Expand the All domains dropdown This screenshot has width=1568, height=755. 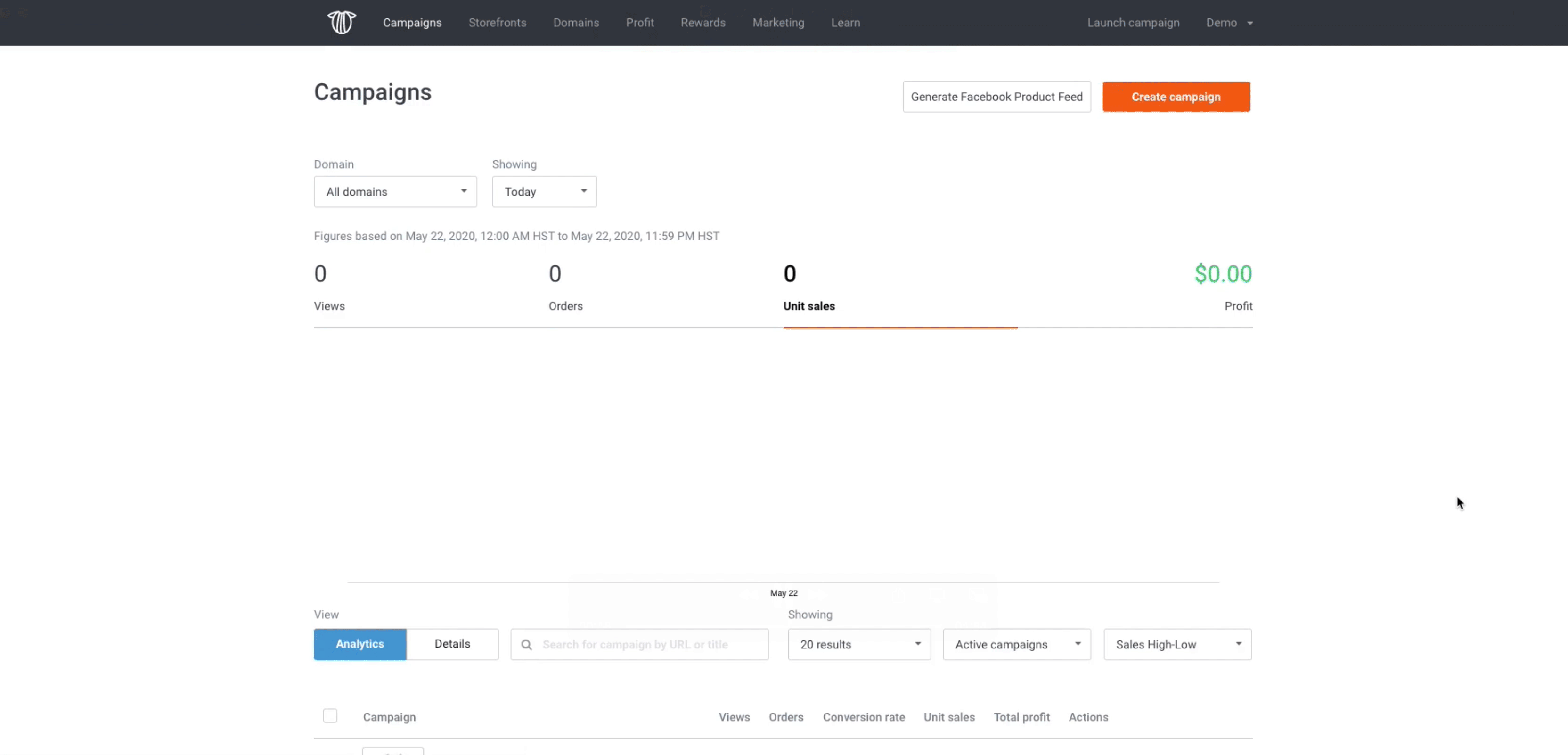(395, 191)
